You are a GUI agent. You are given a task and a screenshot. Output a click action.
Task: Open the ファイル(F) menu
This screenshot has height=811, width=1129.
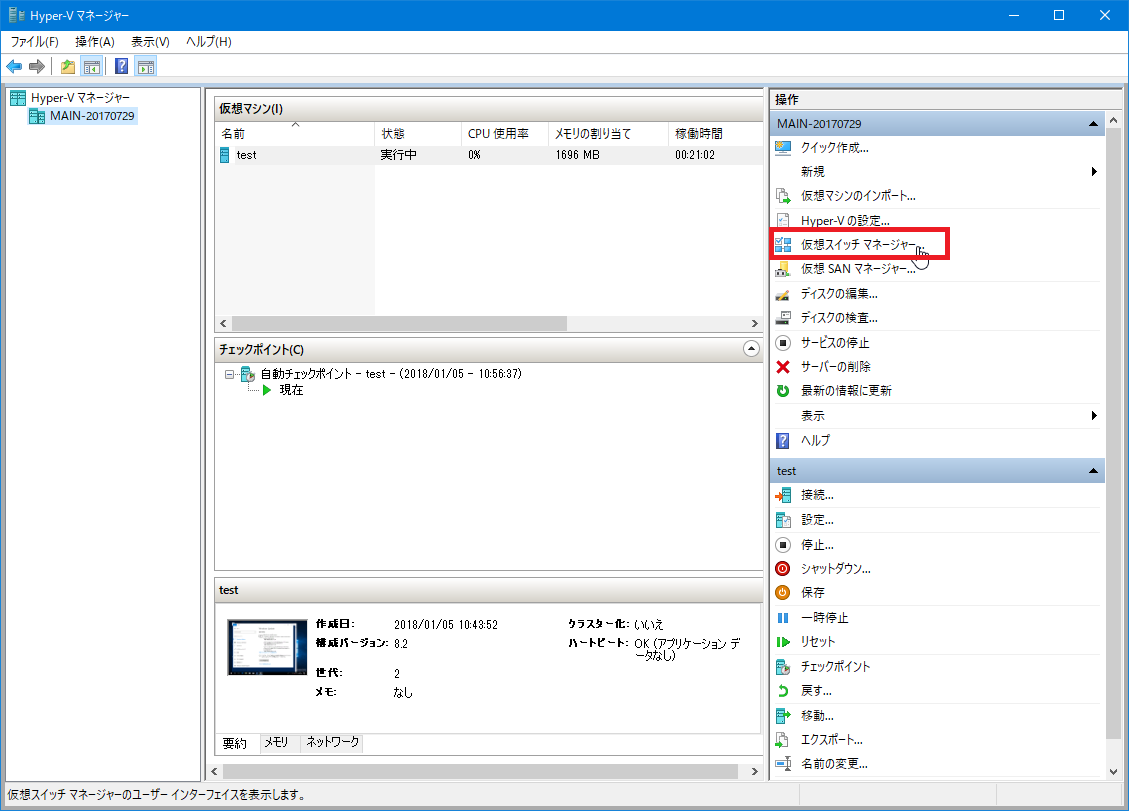35,42
